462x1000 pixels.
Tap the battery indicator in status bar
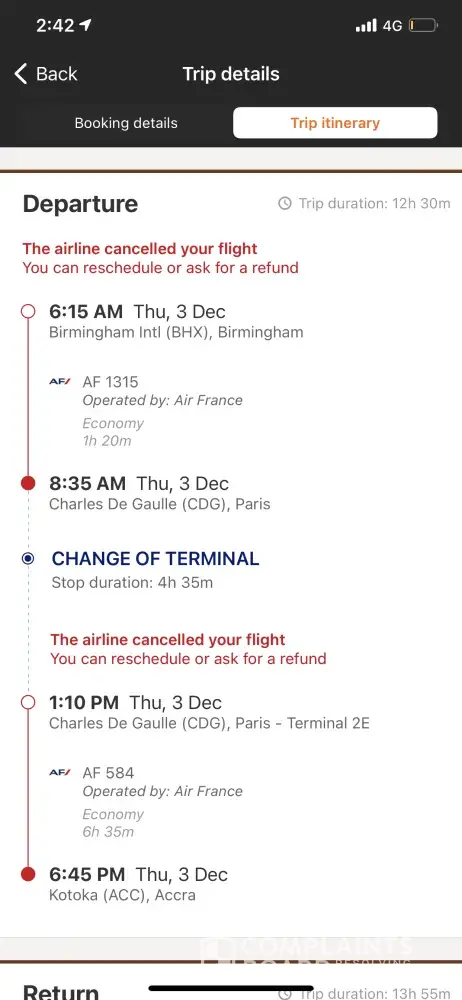423,26
